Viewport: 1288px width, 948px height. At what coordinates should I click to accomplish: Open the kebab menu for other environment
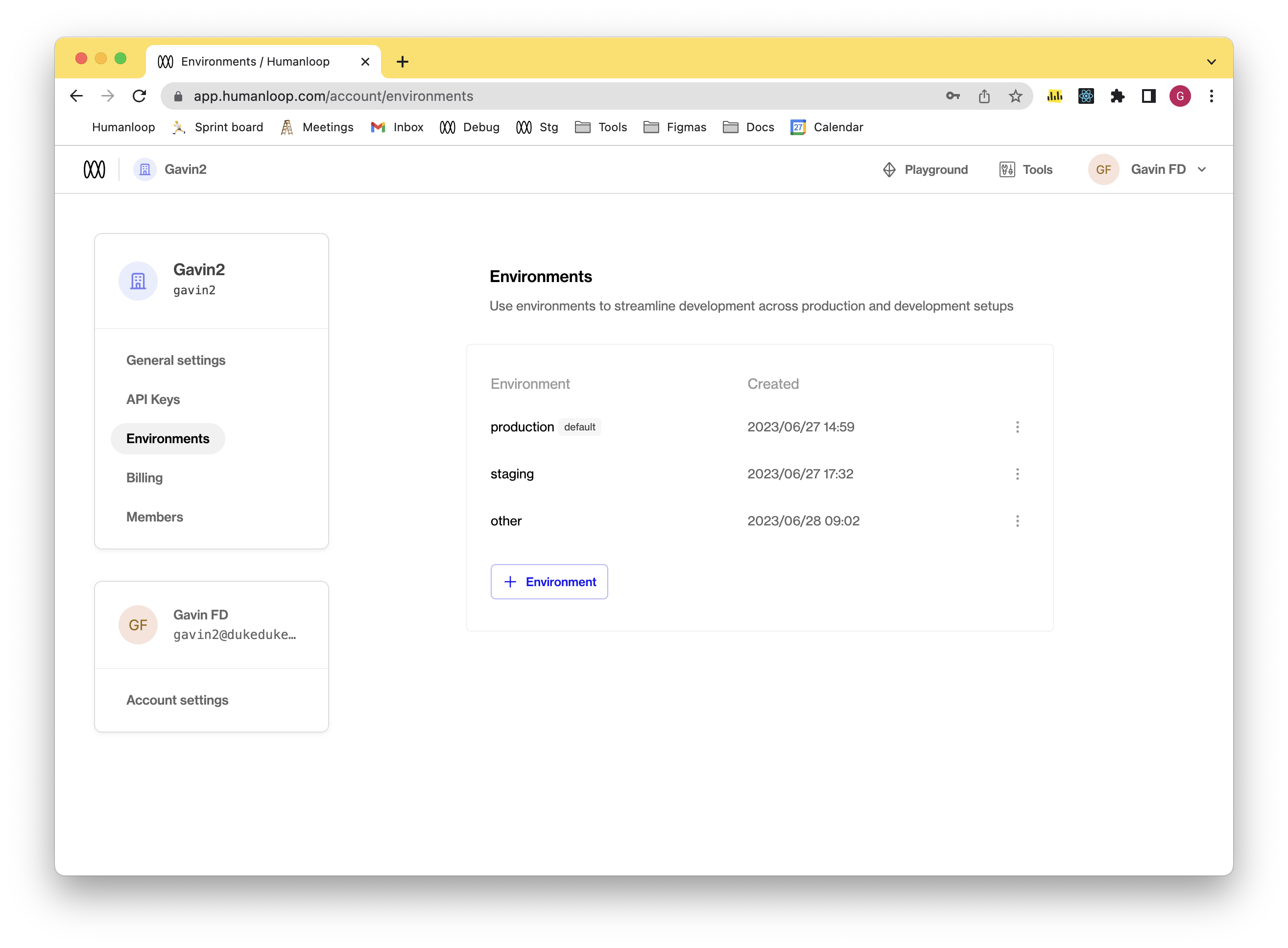pyautogui.click(x=1018, y=521)
